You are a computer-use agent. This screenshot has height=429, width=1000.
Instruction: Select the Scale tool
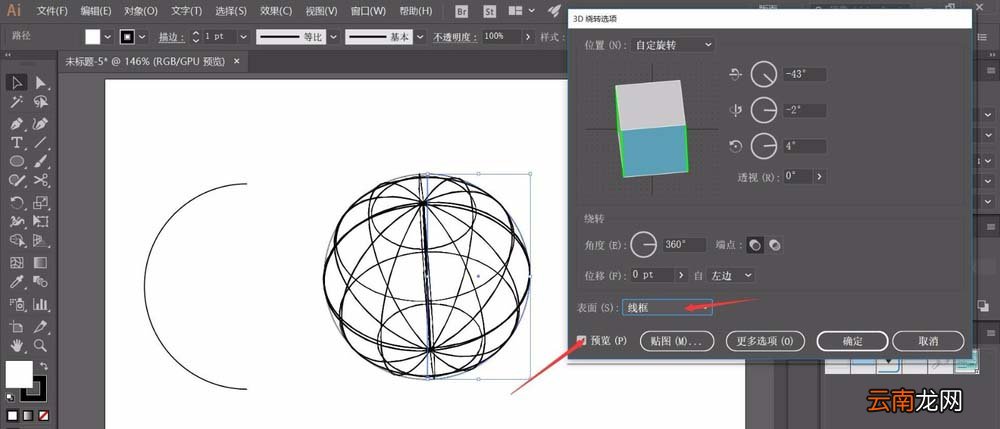[41, 203]
